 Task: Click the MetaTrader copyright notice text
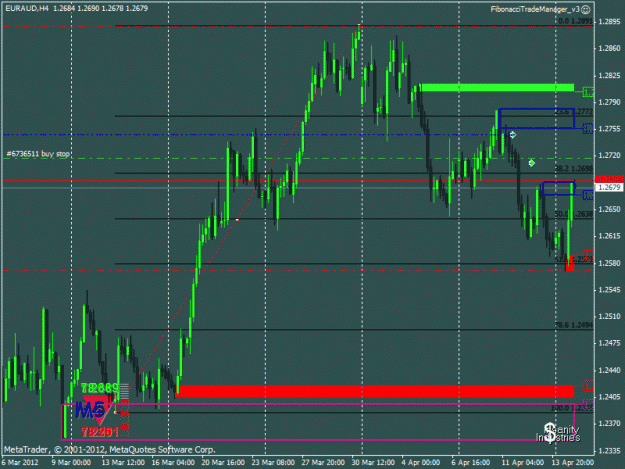(x=110, y=449)
